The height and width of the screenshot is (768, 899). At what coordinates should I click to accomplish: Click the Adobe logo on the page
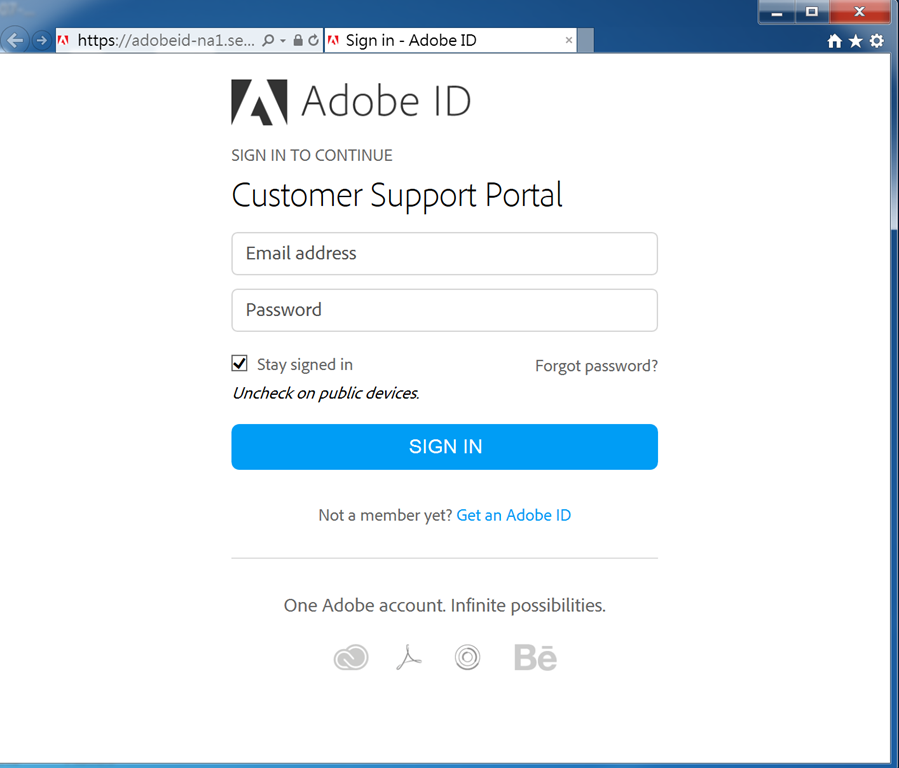tap(259, 102)
